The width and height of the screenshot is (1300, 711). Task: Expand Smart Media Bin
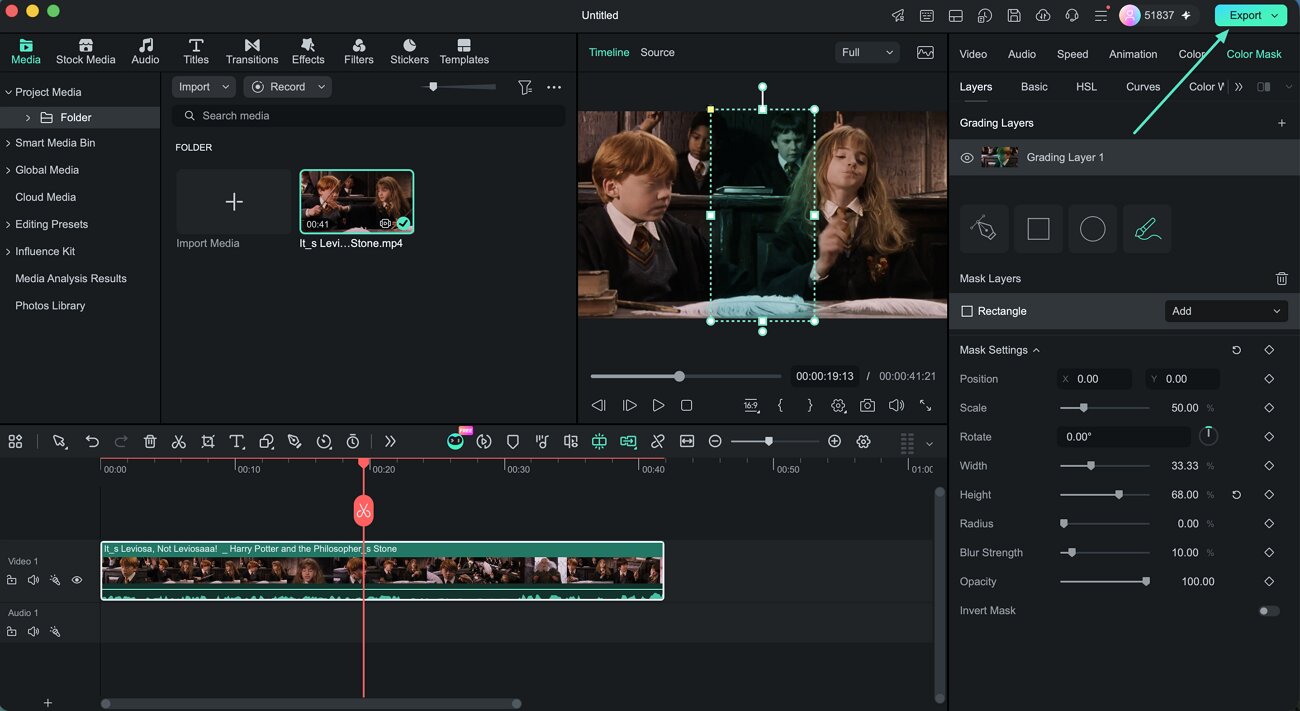8,143
